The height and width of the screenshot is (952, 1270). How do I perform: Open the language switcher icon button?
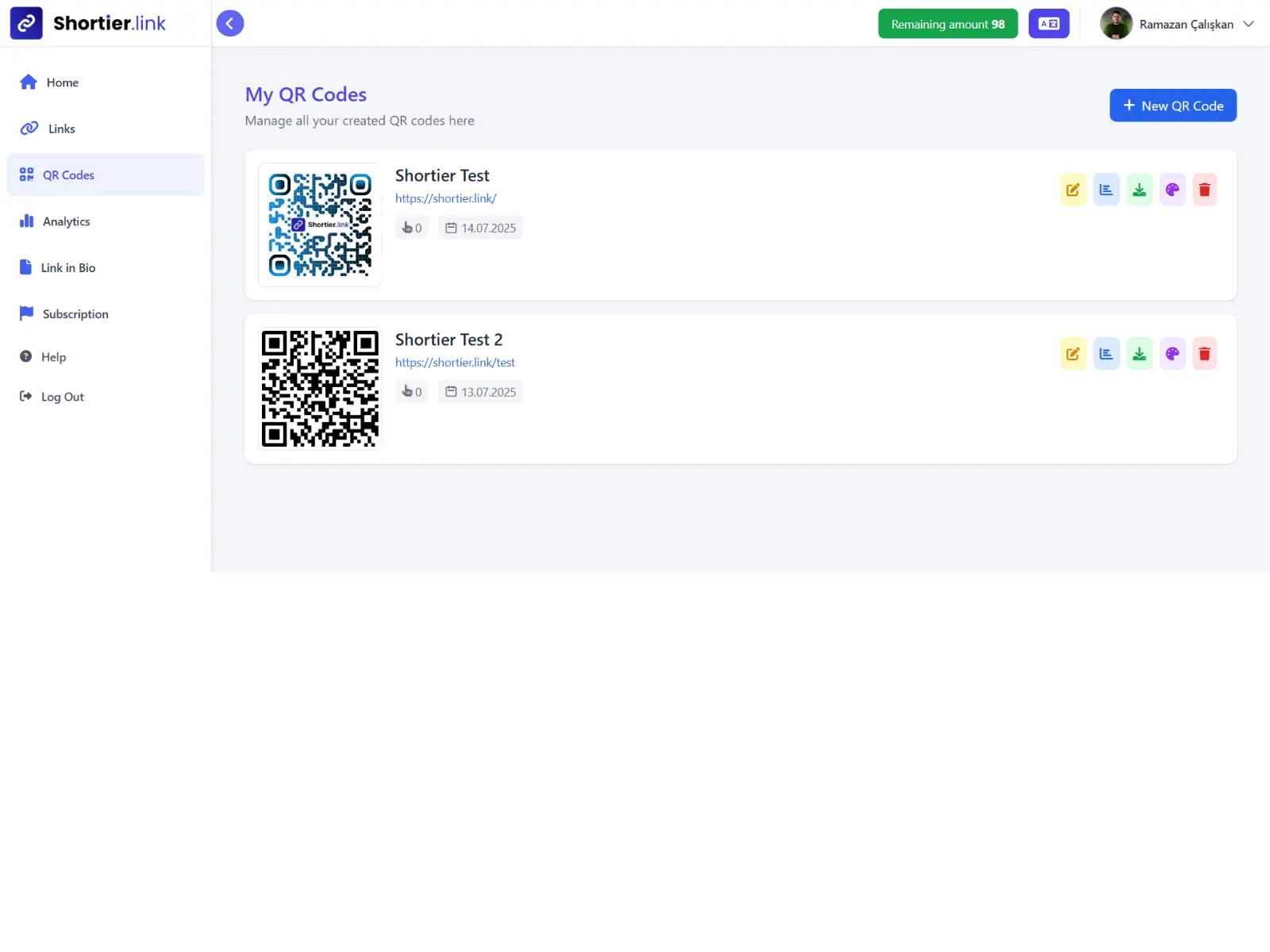[x=1049, y=24]
